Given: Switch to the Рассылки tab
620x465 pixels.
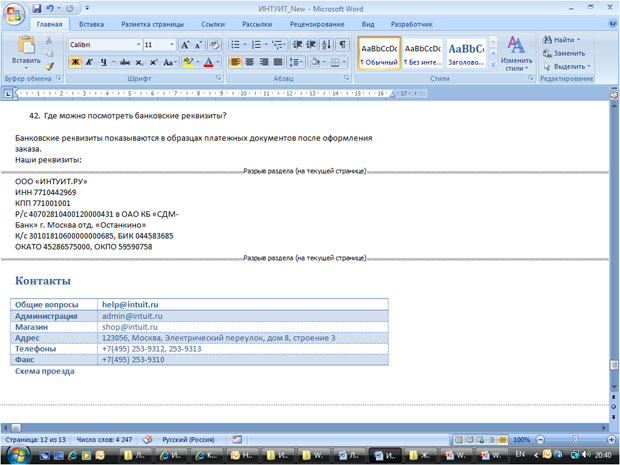Looking at the screenshot, I should (257, 24).
